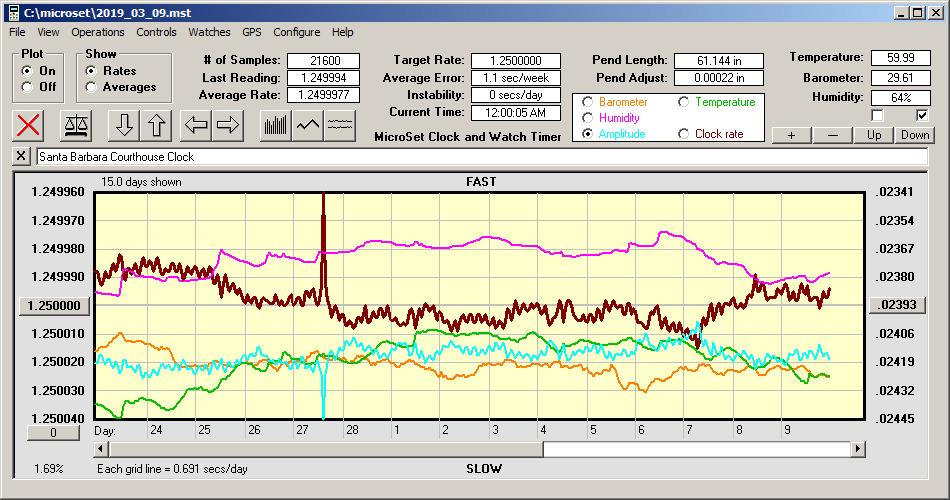Show Averages option
950x500 pixels.
[x=91, y=87]
